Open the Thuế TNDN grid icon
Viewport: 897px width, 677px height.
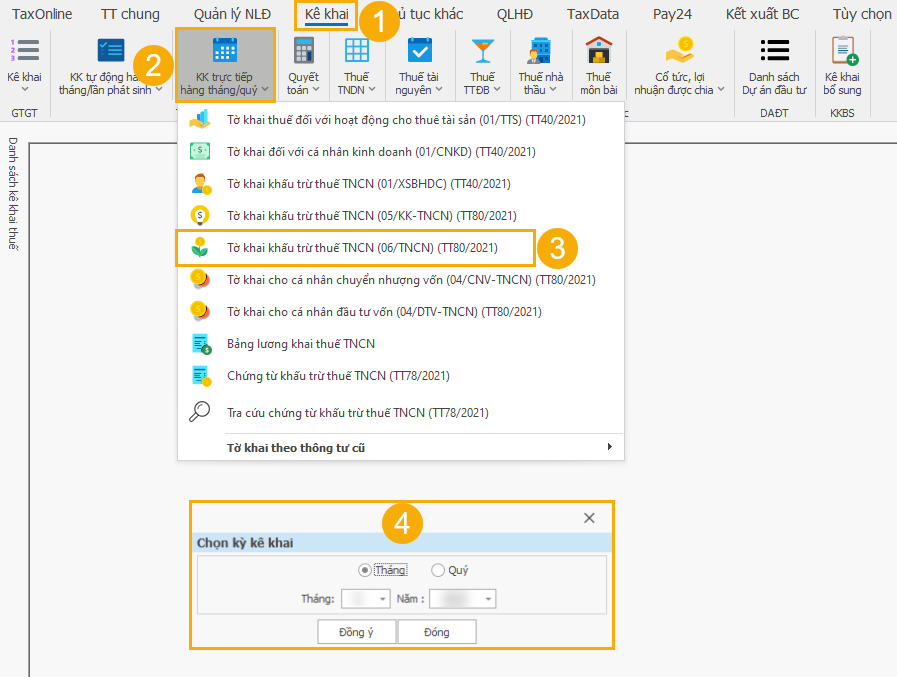[356, 50]
